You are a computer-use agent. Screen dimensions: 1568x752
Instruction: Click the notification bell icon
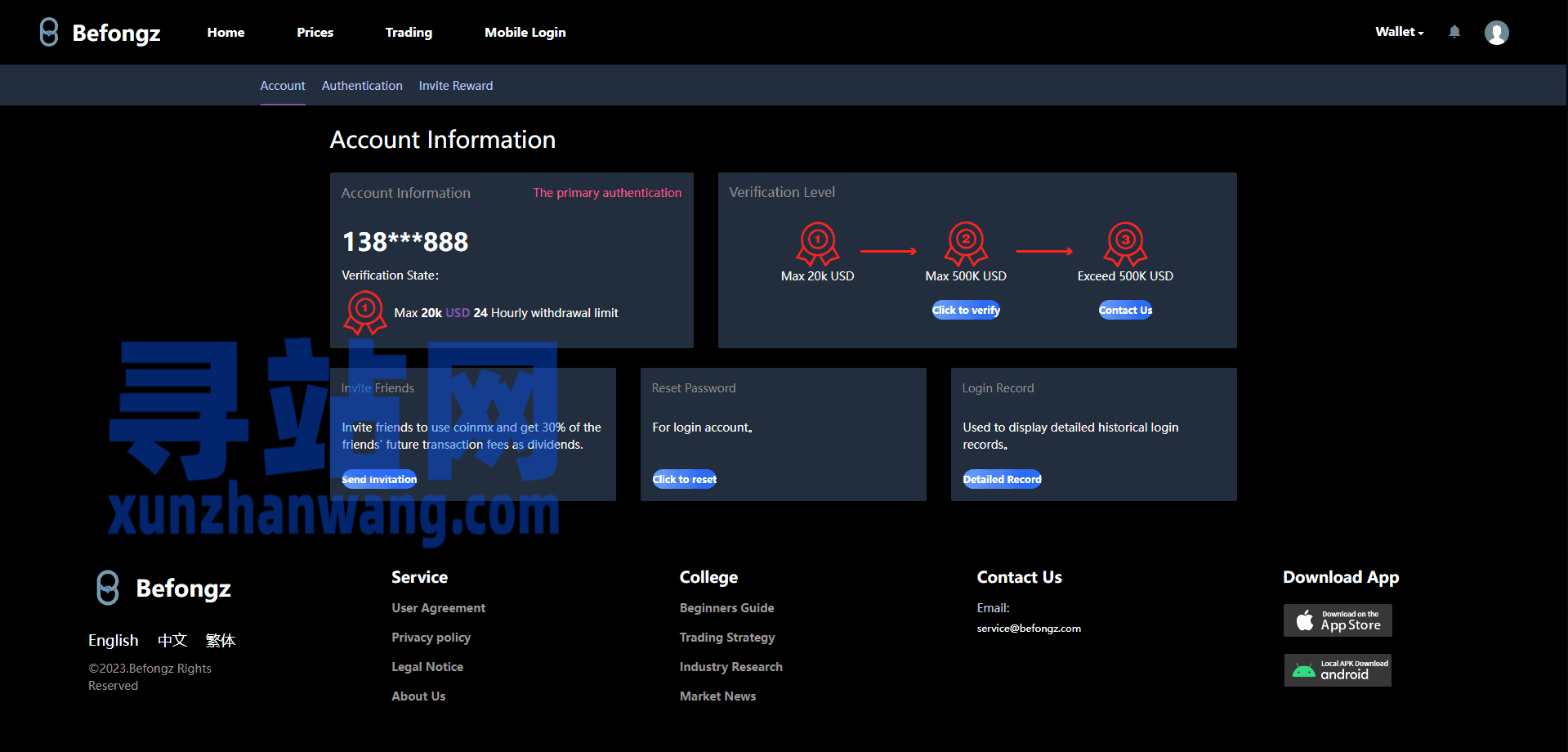1454,32
